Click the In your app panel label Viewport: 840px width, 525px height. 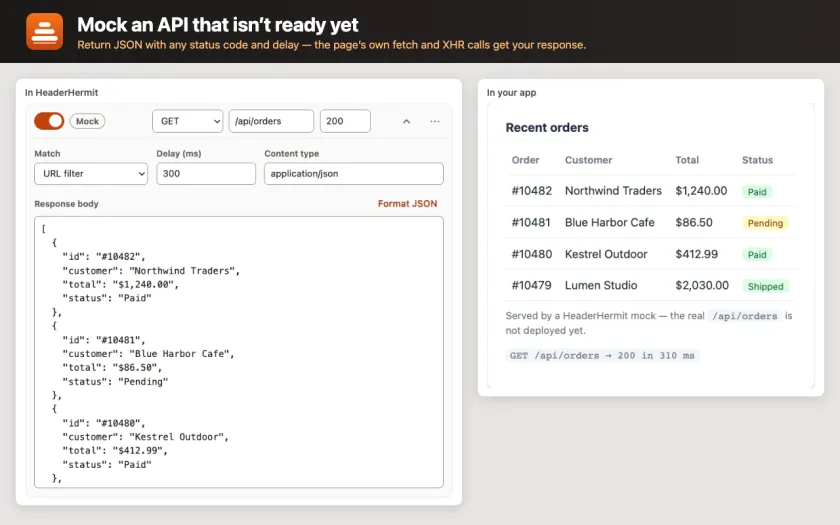[511, 92]
